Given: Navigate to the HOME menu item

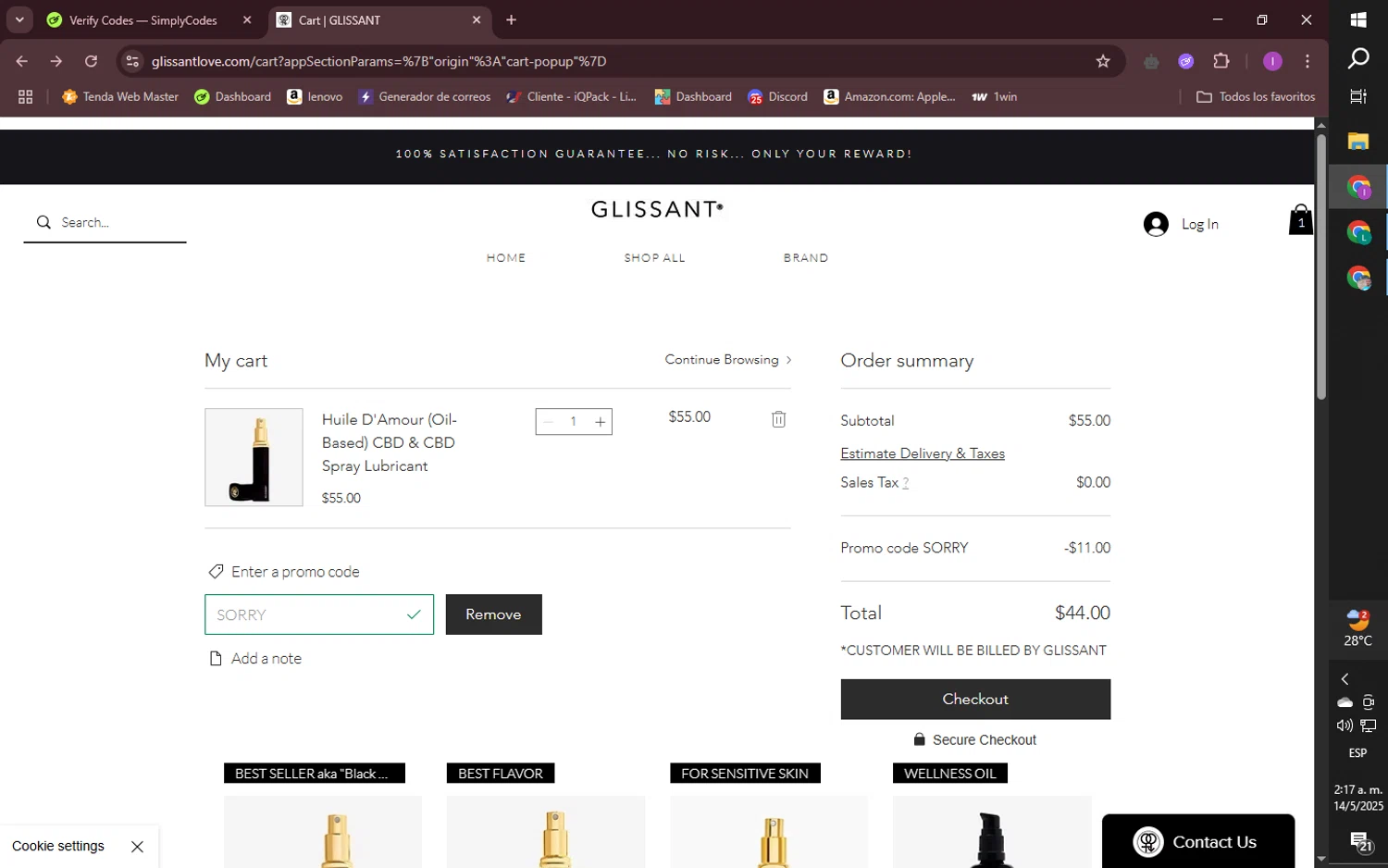Looking at the screenshot, I should coord(506,258).
